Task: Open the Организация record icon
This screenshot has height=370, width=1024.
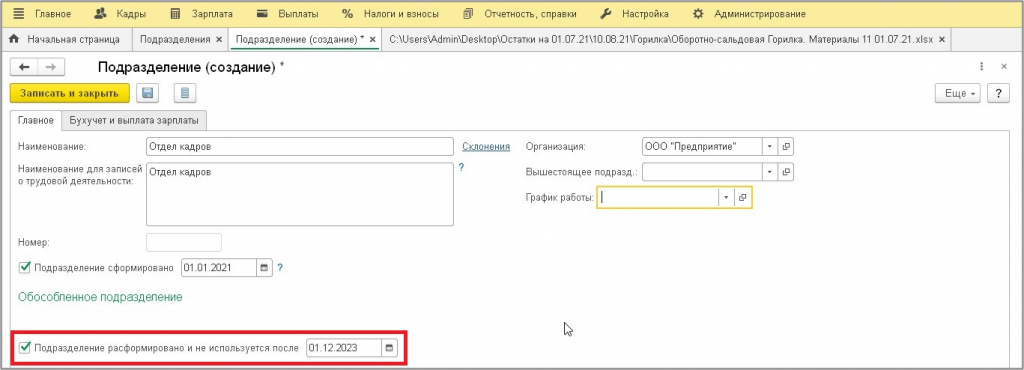Action: pos(786,147)
